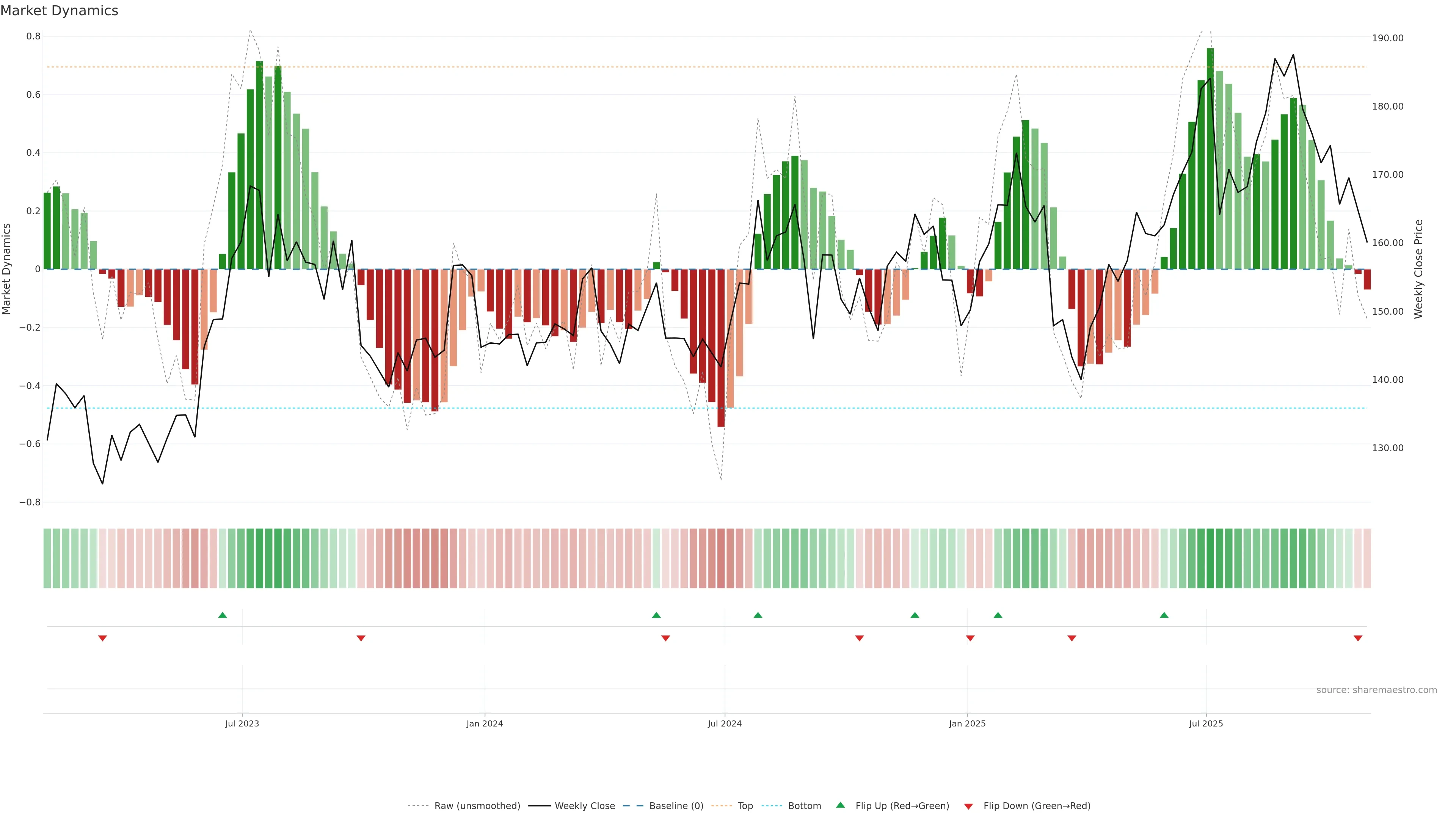1456x819 pixels.
Task: Click the red flip-down triangle just after Jan 2025
Action: (x=970, y=638)
